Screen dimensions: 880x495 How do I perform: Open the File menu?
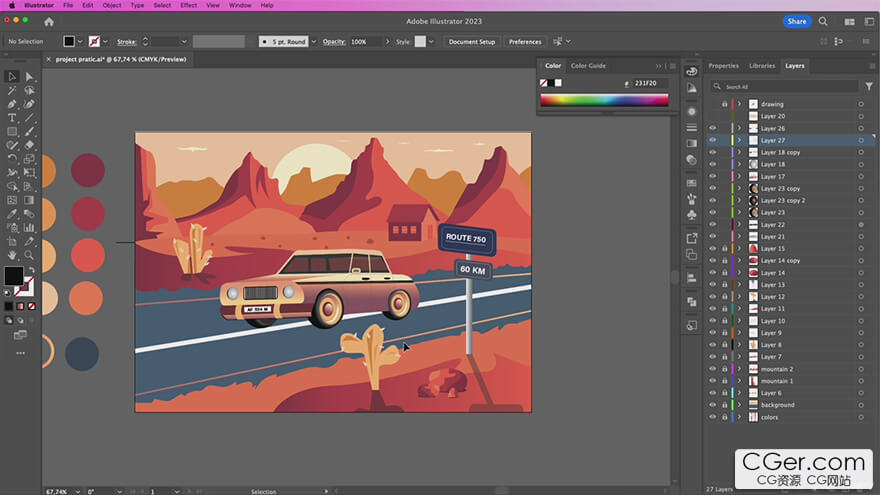point(68,5)
